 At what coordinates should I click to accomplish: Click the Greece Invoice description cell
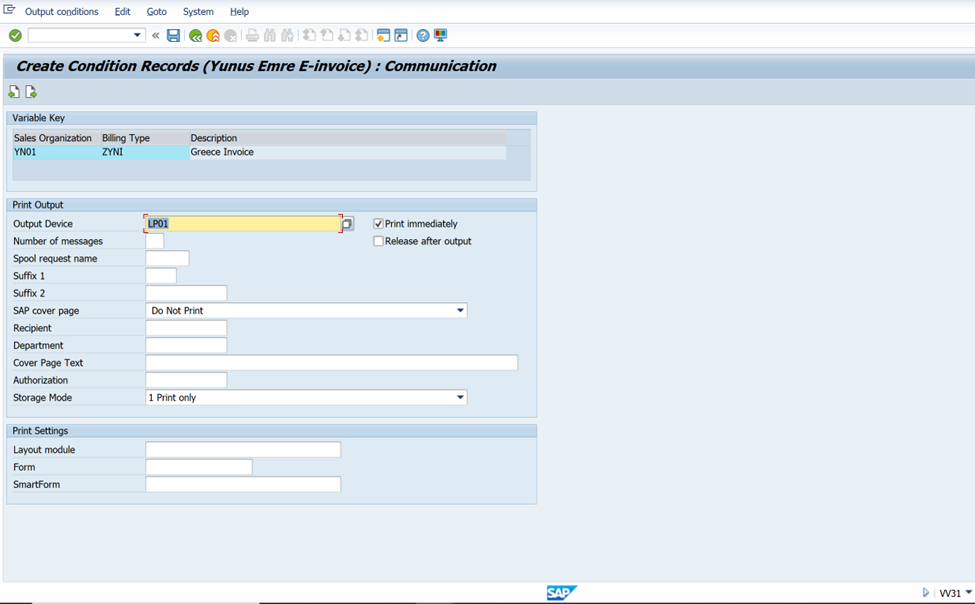(348, 152)
